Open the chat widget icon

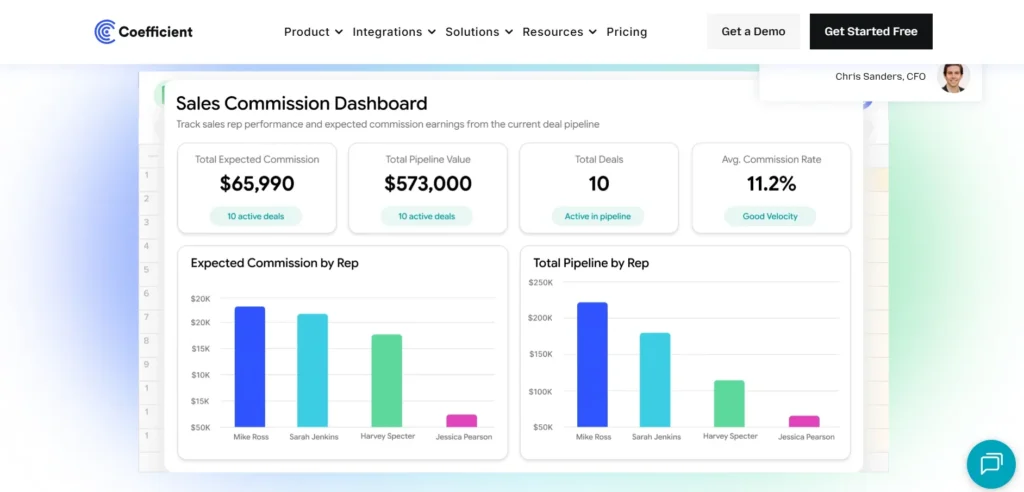point(991,464)
